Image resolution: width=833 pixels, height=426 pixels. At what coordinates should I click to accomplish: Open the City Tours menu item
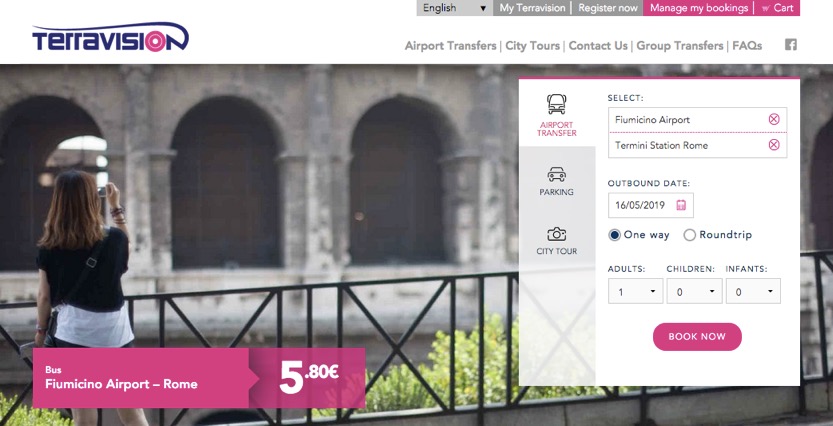[532, 46]
